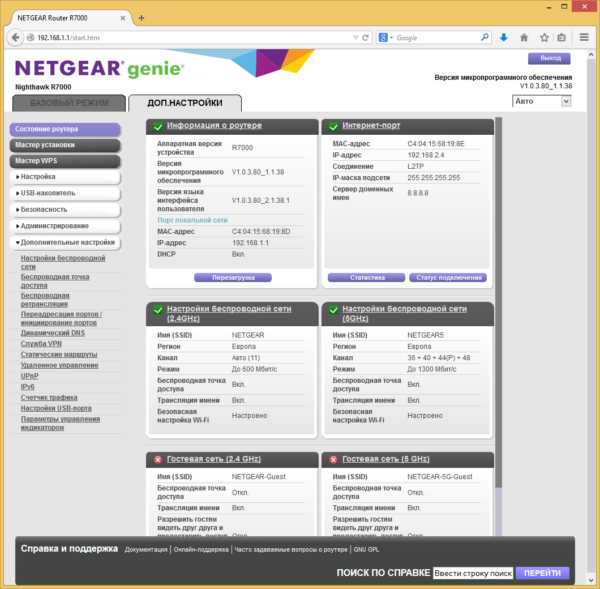
Task: Open the Динамический DNS link
Action: tap(52, 333)
